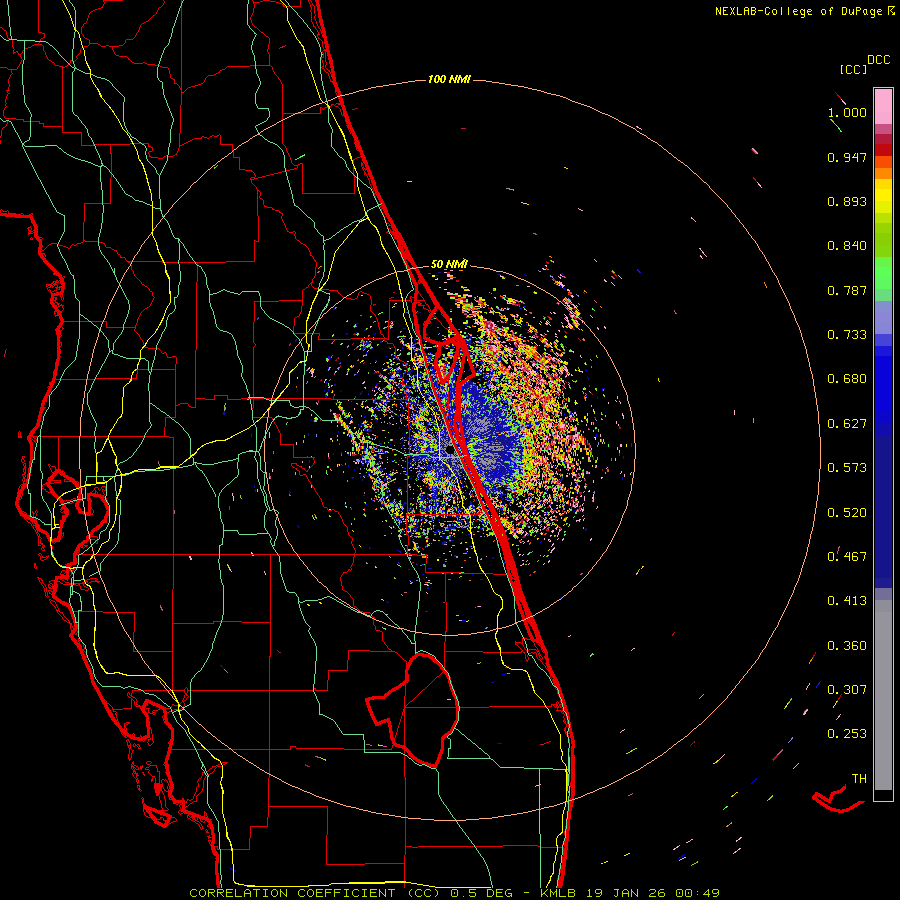Pick the red band beside 0.947
Screen dimensions: 900x900
(883, 150)
